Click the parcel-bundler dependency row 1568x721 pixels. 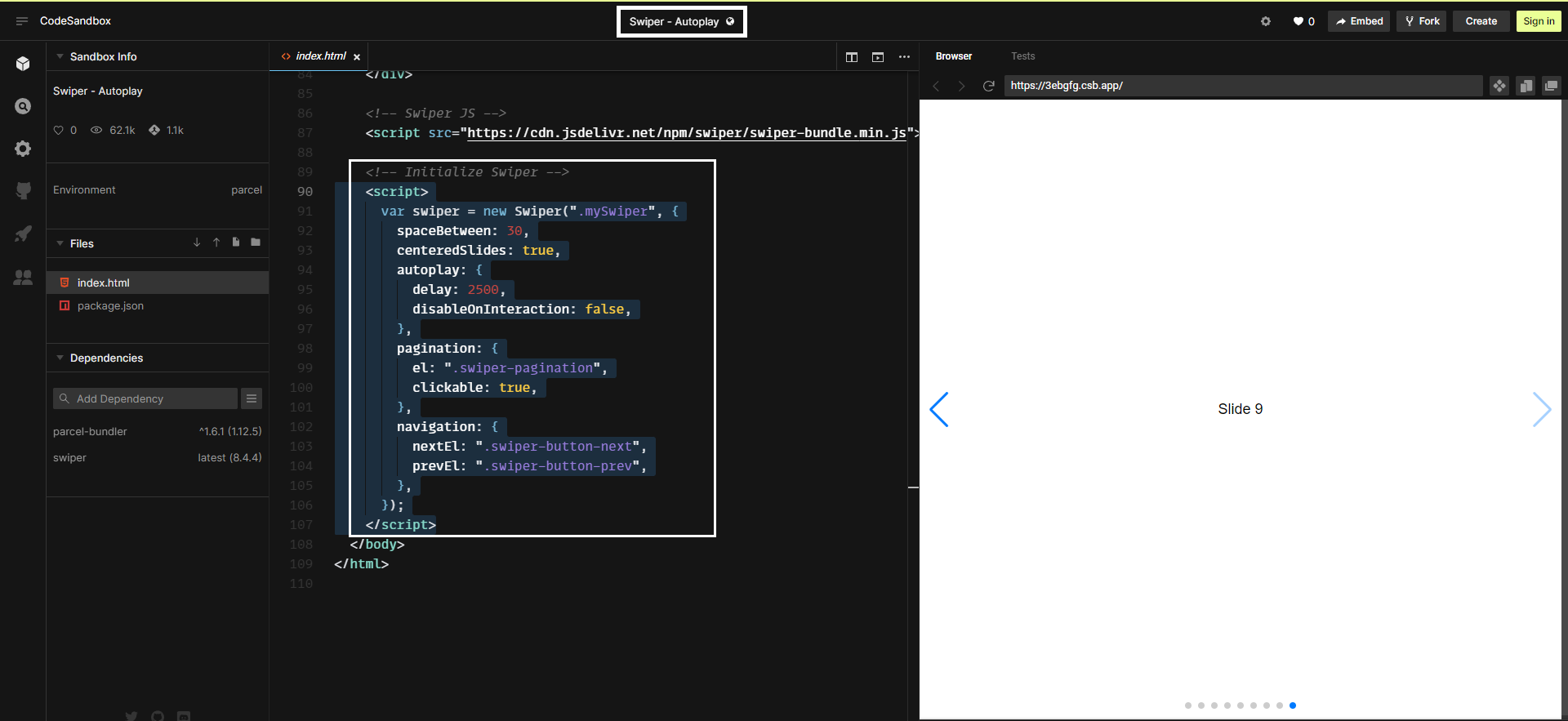[158, 431]
